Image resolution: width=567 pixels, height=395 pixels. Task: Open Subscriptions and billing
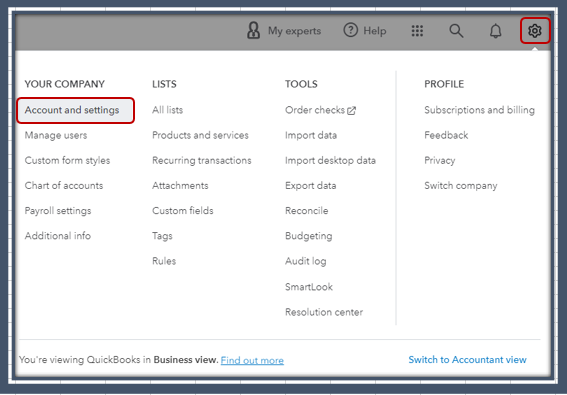(x=479, y=110)
